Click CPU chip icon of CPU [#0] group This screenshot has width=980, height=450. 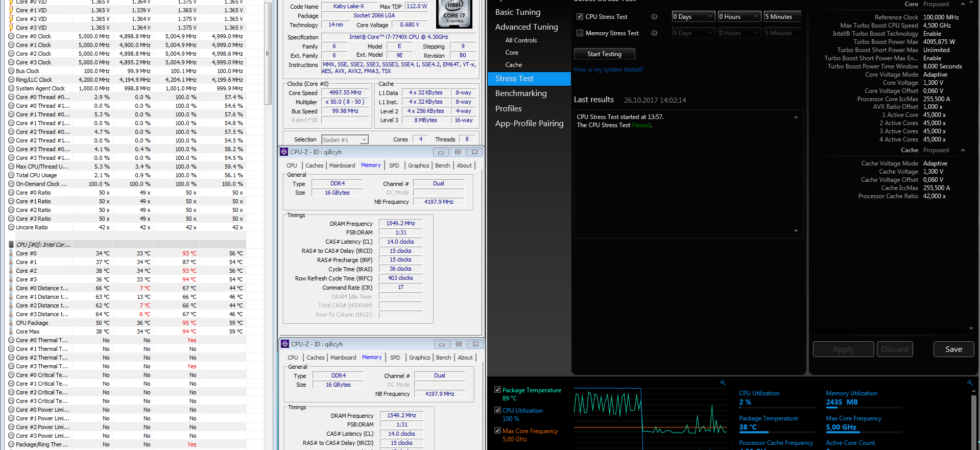tap(11, 244)
